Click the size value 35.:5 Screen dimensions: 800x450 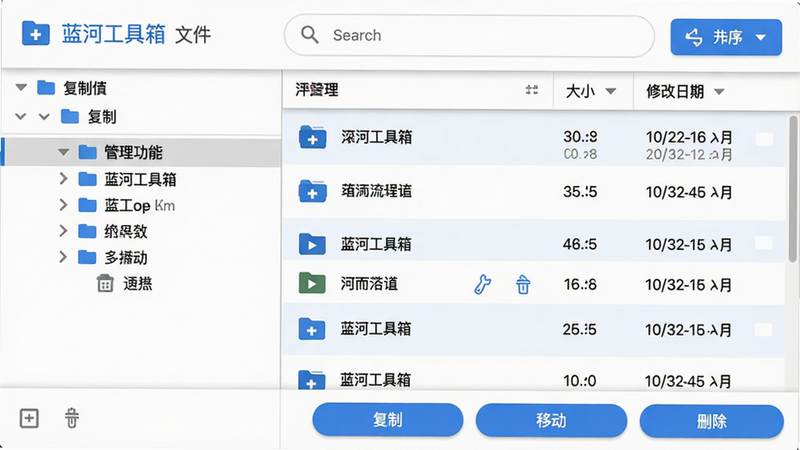click(580, 192)
